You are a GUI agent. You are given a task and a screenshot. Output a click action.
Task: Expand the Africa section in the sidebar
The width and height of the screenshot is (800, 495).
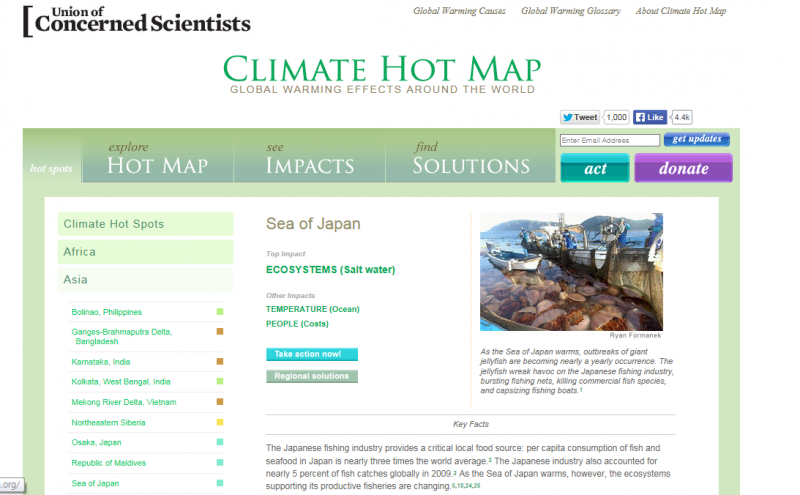tap(145, 252)
